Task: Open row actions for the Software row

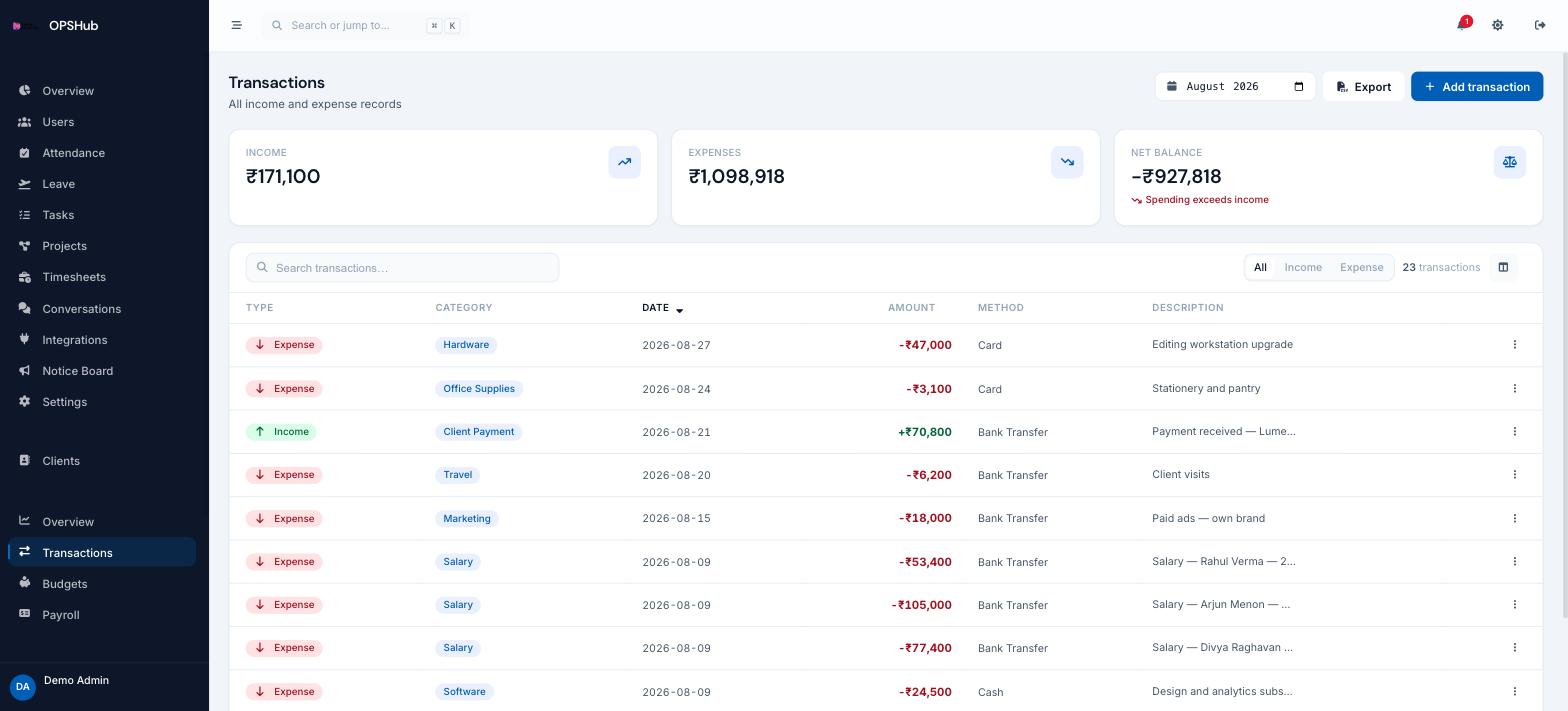Action: click(1514, 691)
